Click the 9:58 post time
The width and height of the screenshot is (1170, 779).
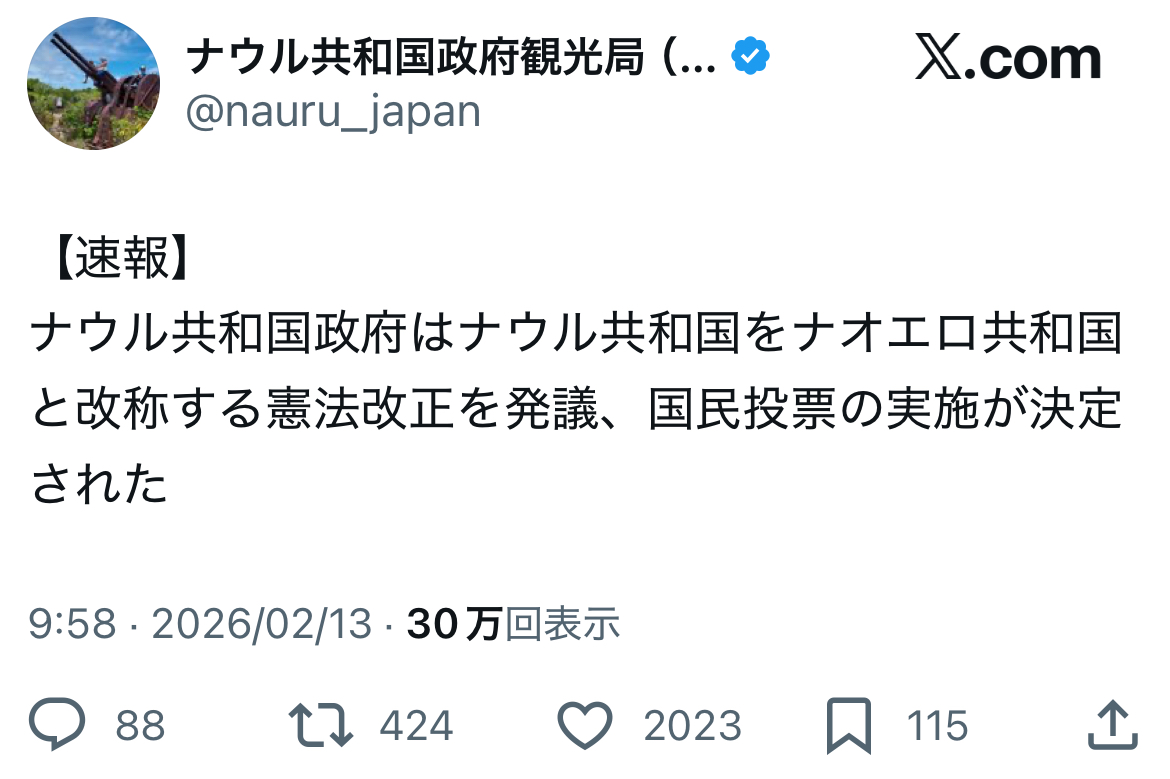pos(72,624)
